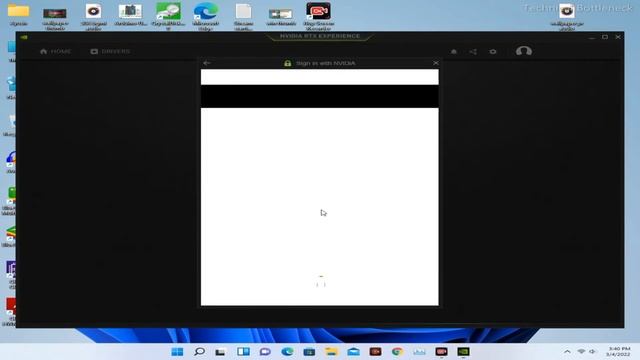Screen dimensions: 640x360
Task: Switch to screen recorder app in the taskbar
Action: 441,351
